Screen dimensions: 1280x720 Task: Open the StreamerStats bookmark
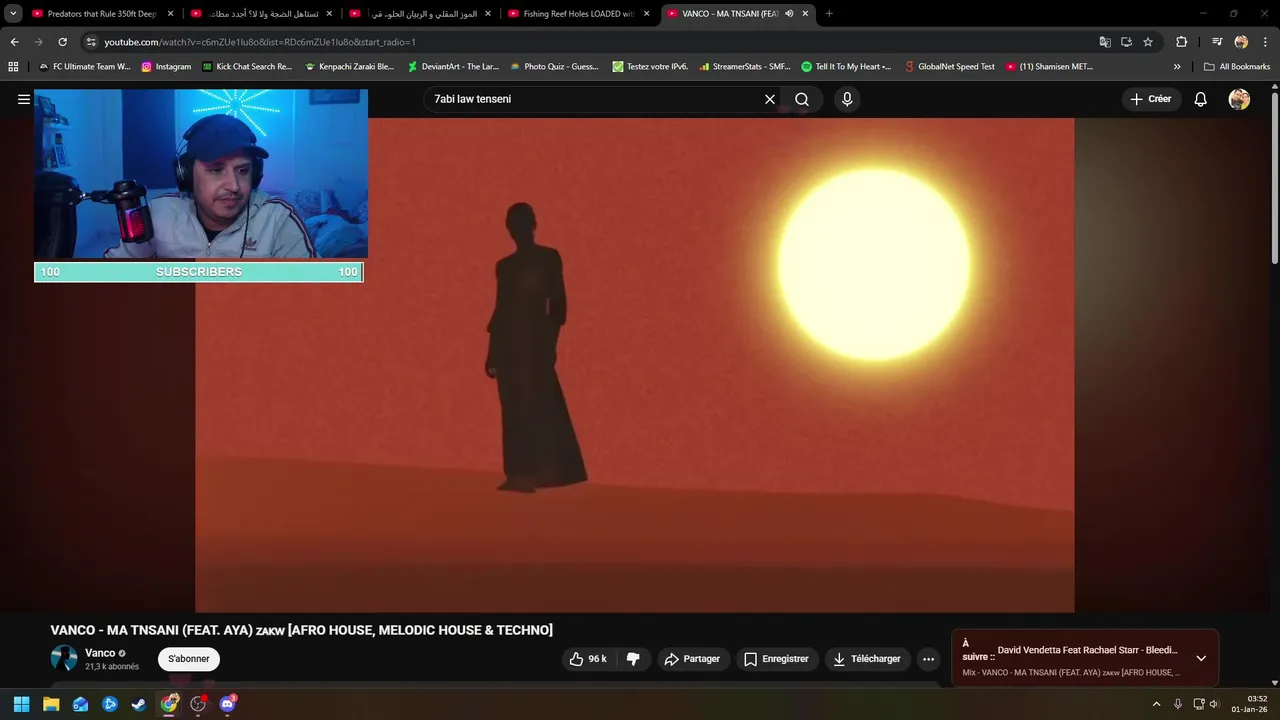click(x=745, y=67)
